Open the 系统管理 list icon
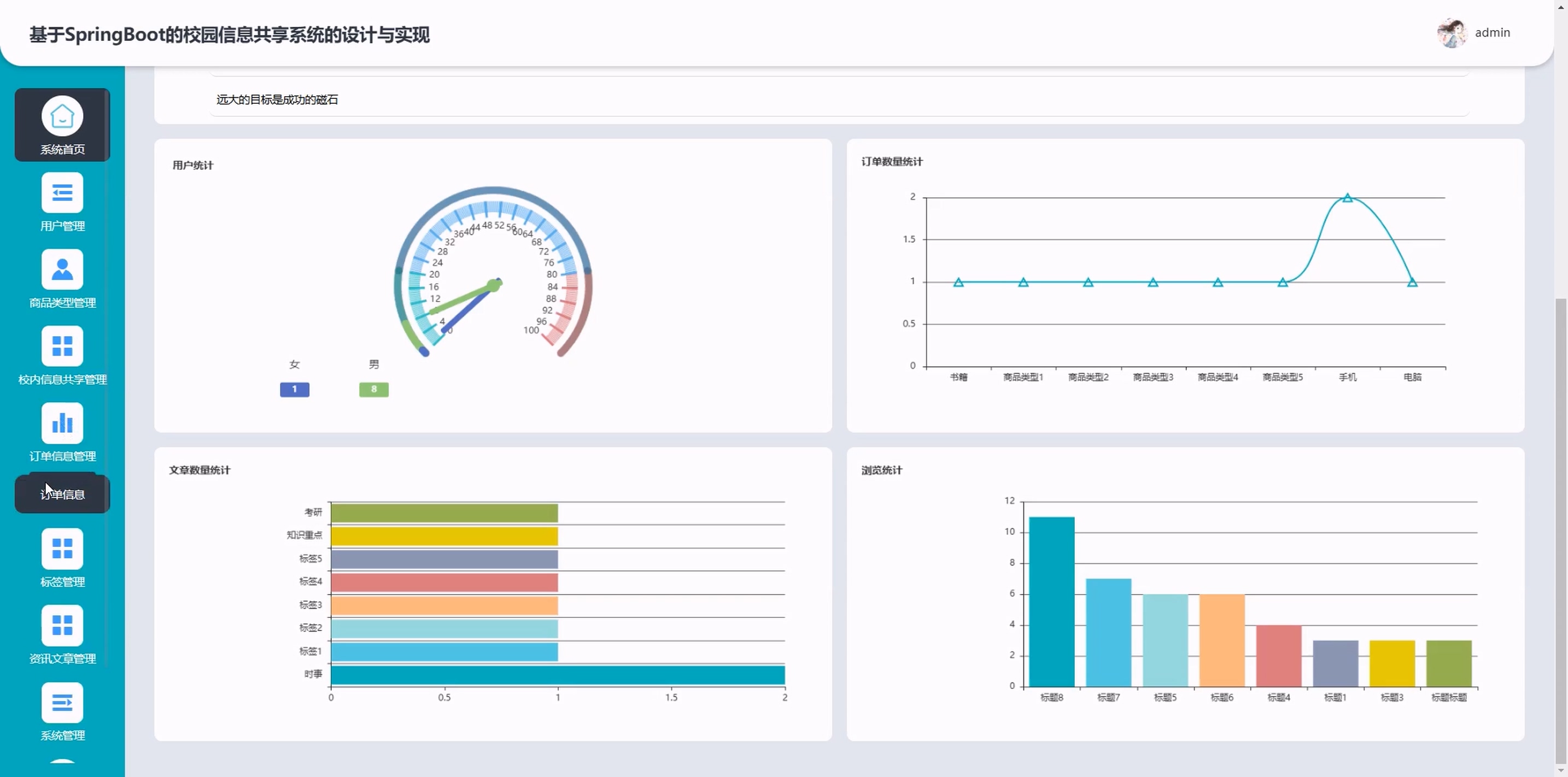This screenshot has height=777, width=1568. tap(62, 703)
